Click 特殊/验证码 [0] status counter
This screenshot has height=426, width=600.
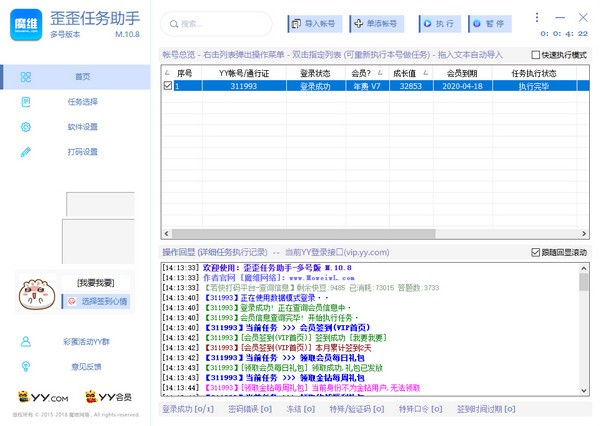tap(357, 409)
